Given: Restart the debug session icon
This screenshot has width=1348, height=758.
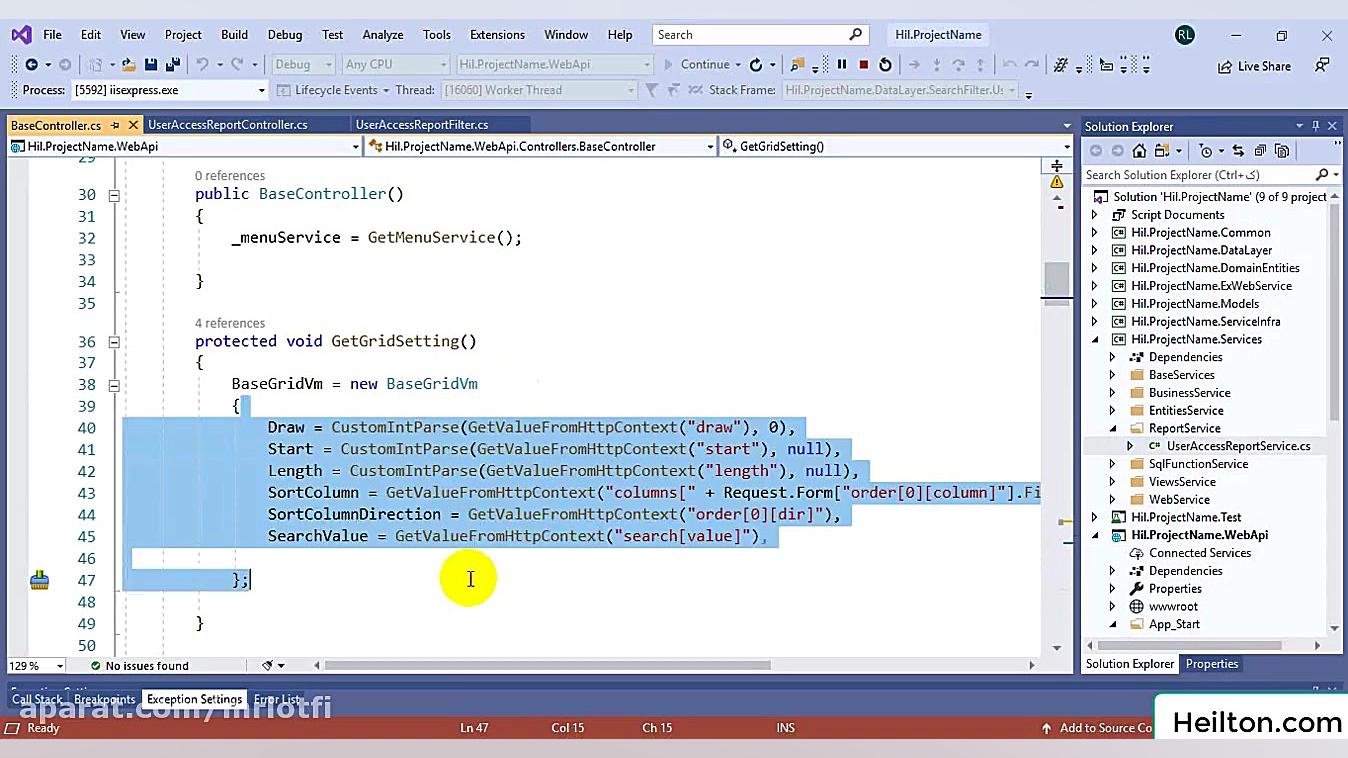Looking at the screenshot, I should coord(885,65).
